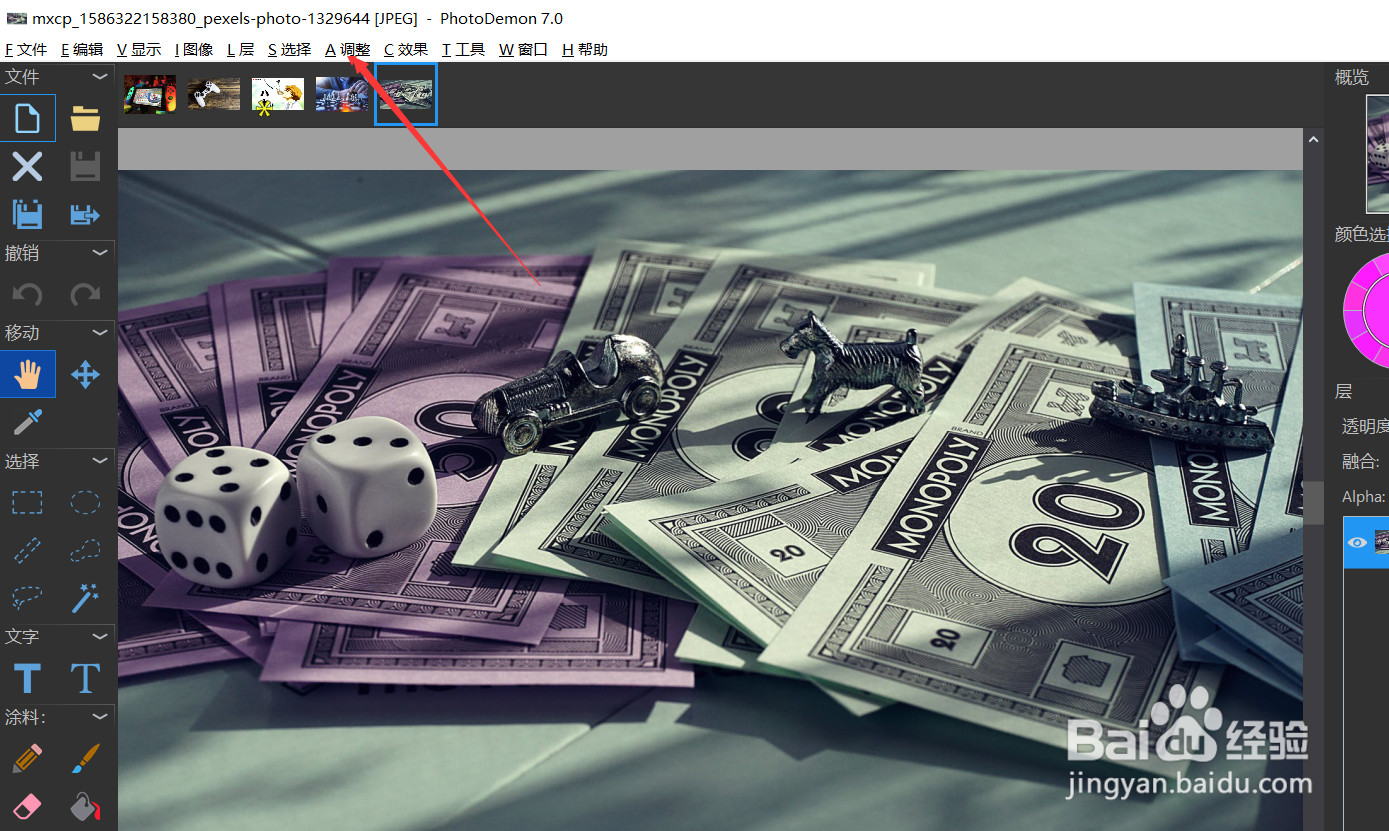Screen dimensions: 1389x831
Task: Create a new image with the blank page icon
Action: click(x=27, y=119)
